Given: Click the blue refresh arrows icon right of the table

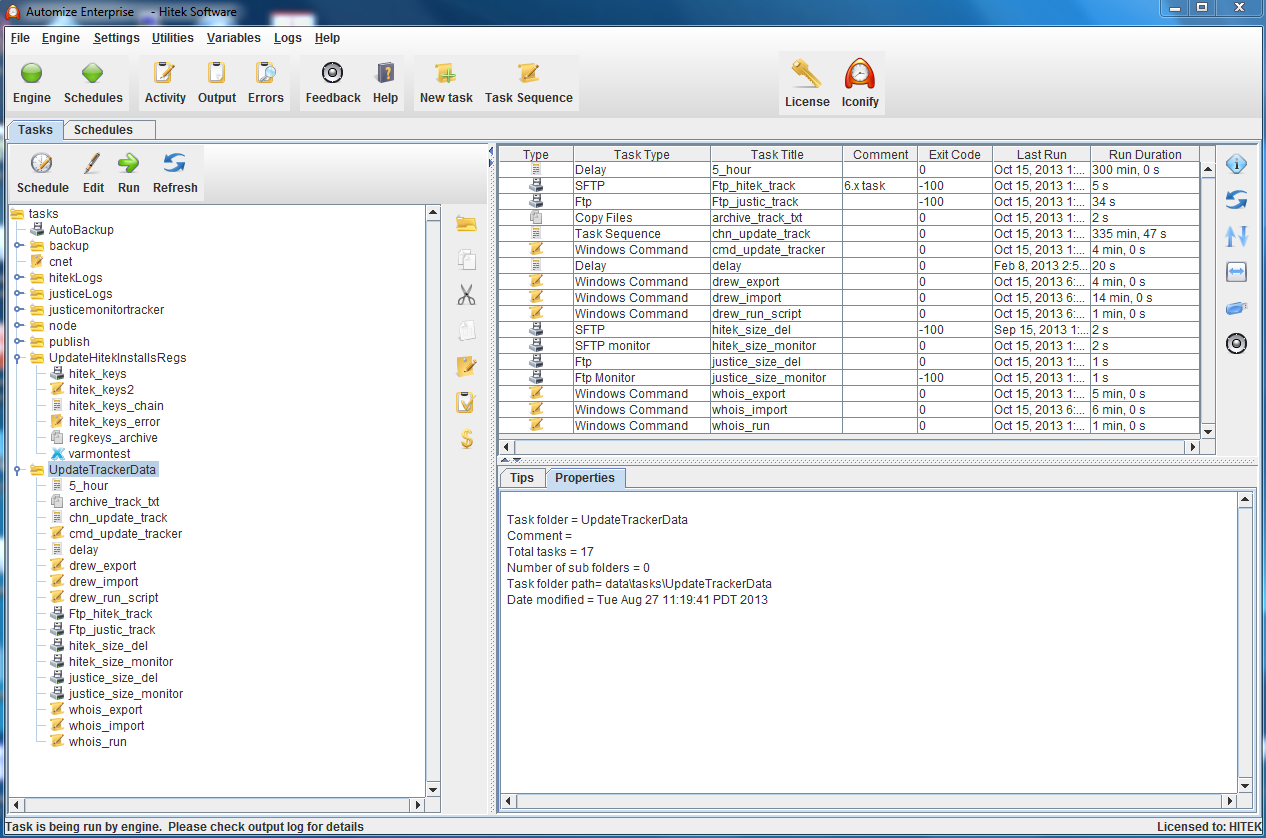Looking at the screenshot, I should (x=1236, y=200).
